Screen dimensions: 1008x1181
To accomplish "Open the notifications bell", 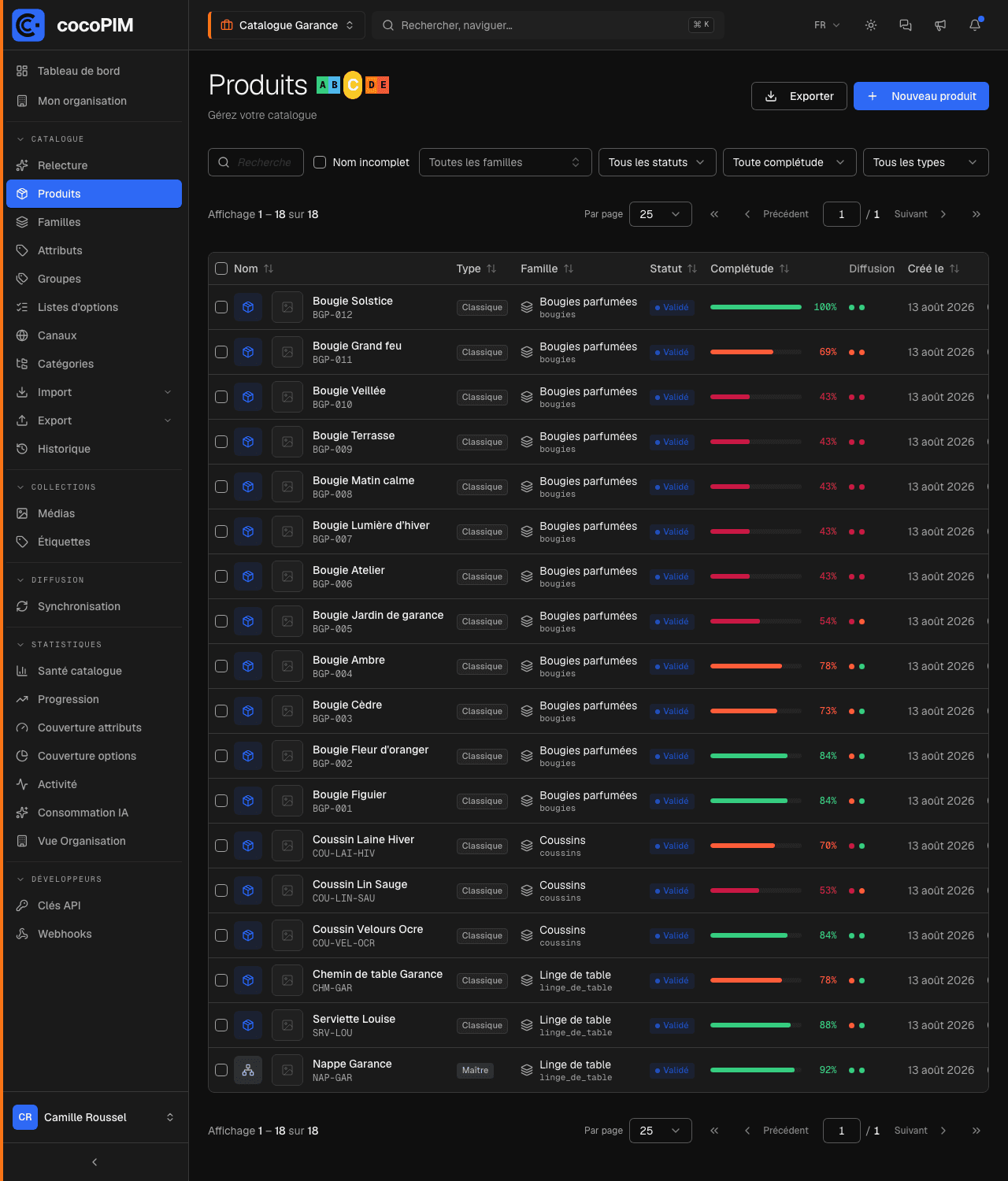I will tap(975, 25).
